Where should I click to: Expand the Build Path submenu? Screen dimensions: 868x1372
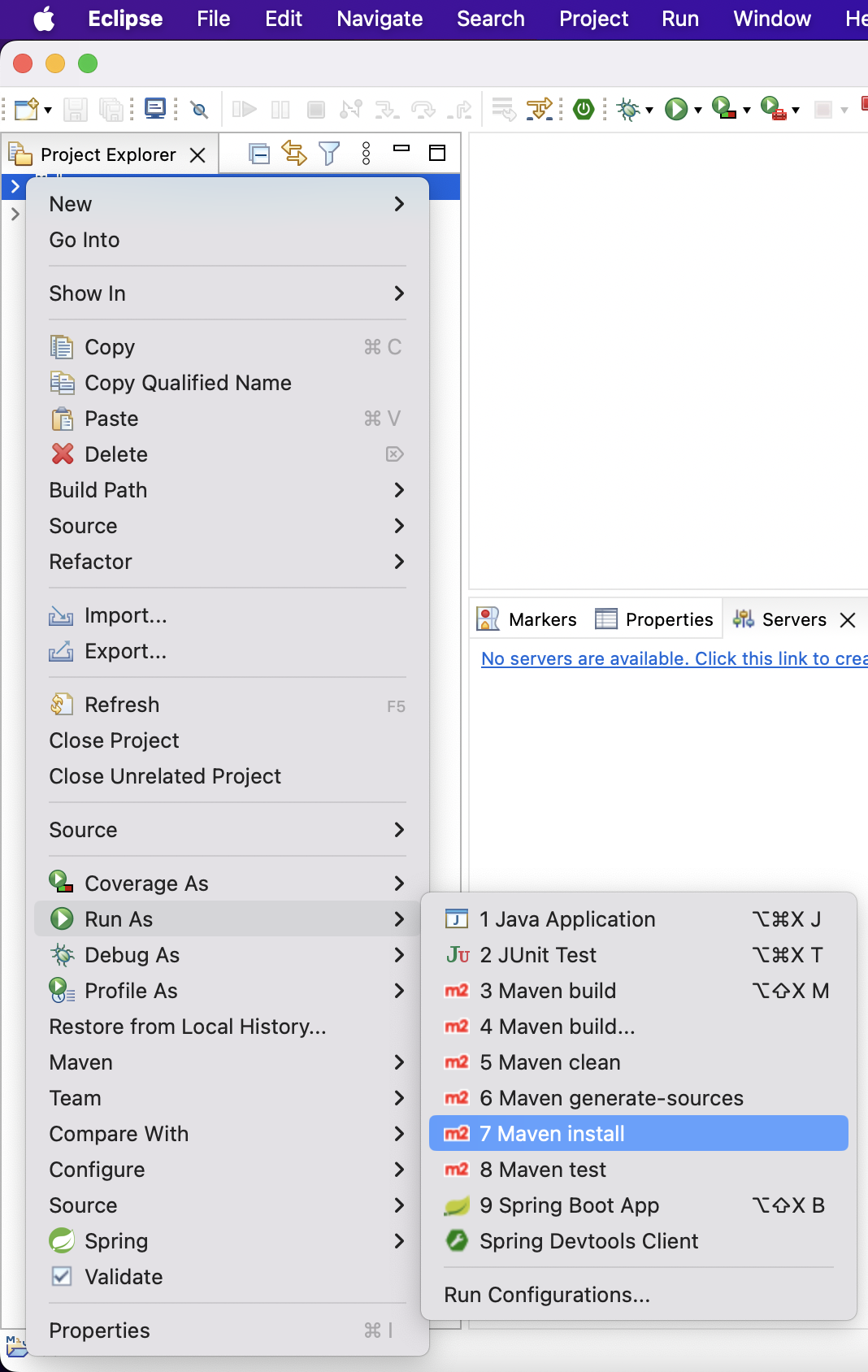coord(228,490)
